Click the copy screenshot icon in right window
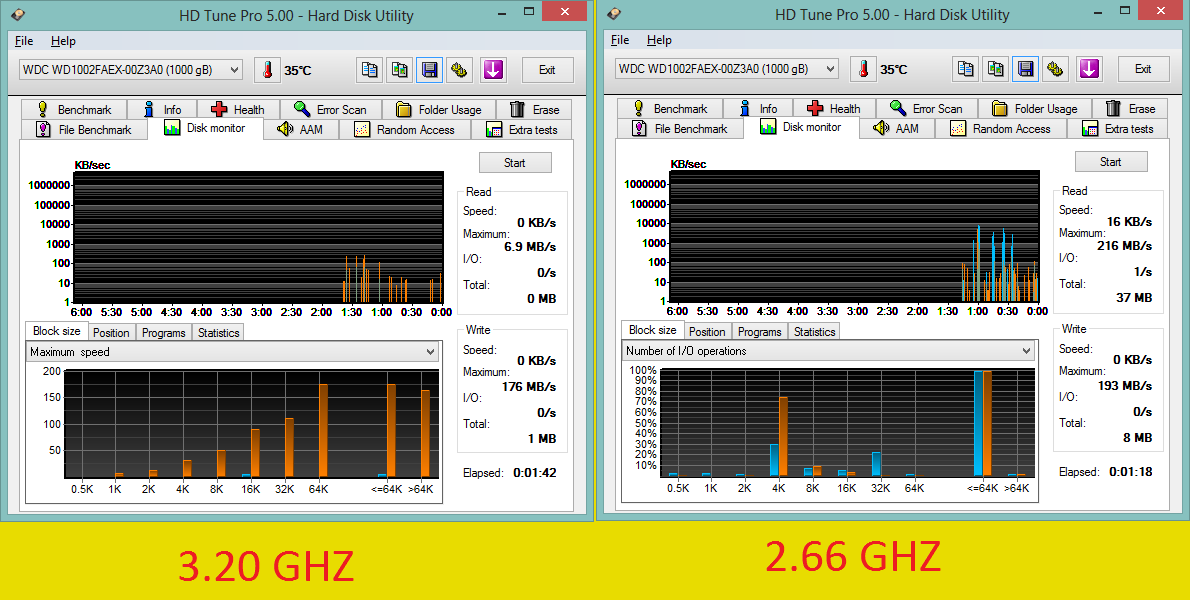The width and height of the screenshot is (1190, 600). pyautogui.click(x=996, y=69)
